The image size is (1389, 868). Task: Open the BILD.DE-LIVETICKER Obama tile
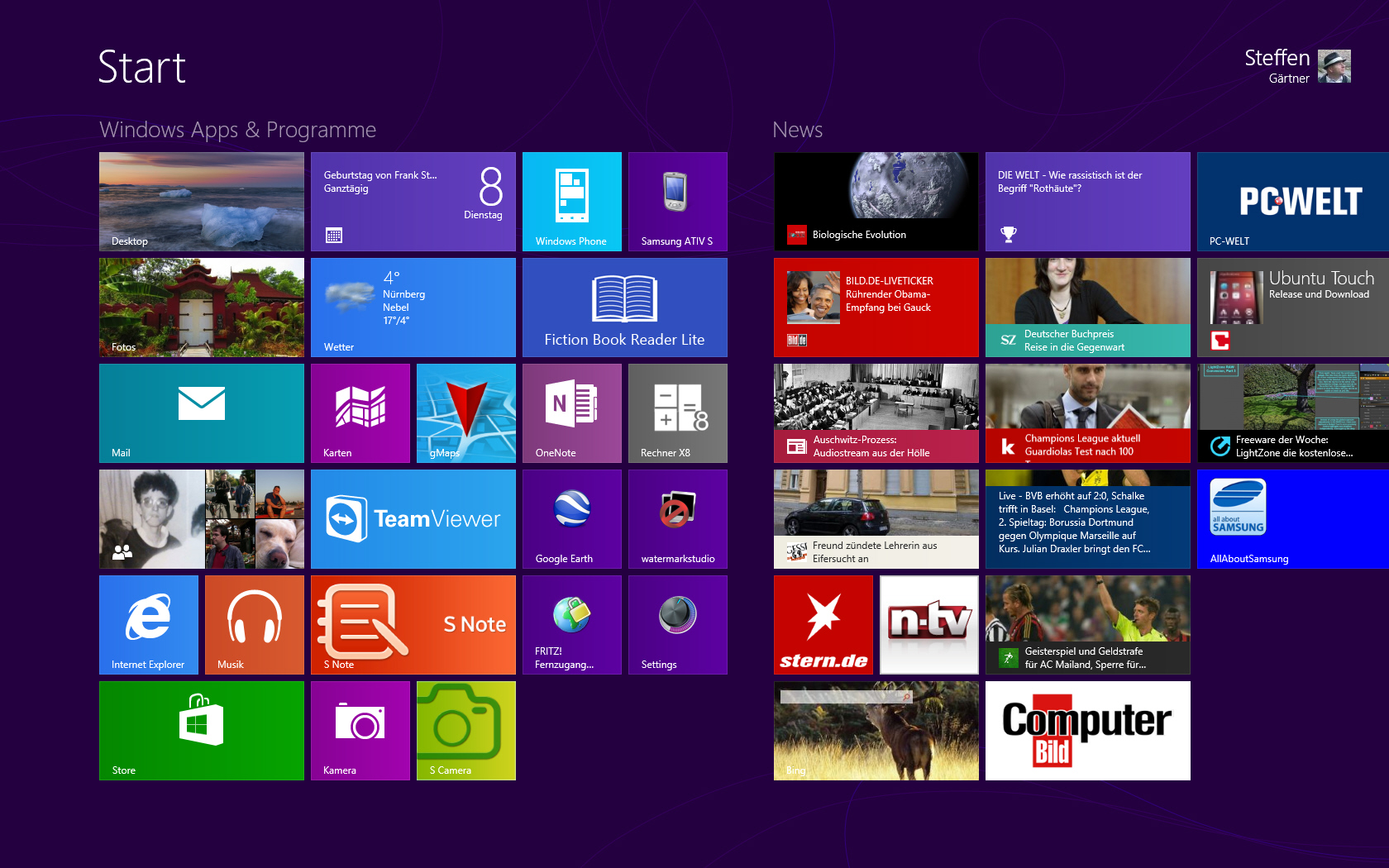pyautogui.click(x=876, y=308)
